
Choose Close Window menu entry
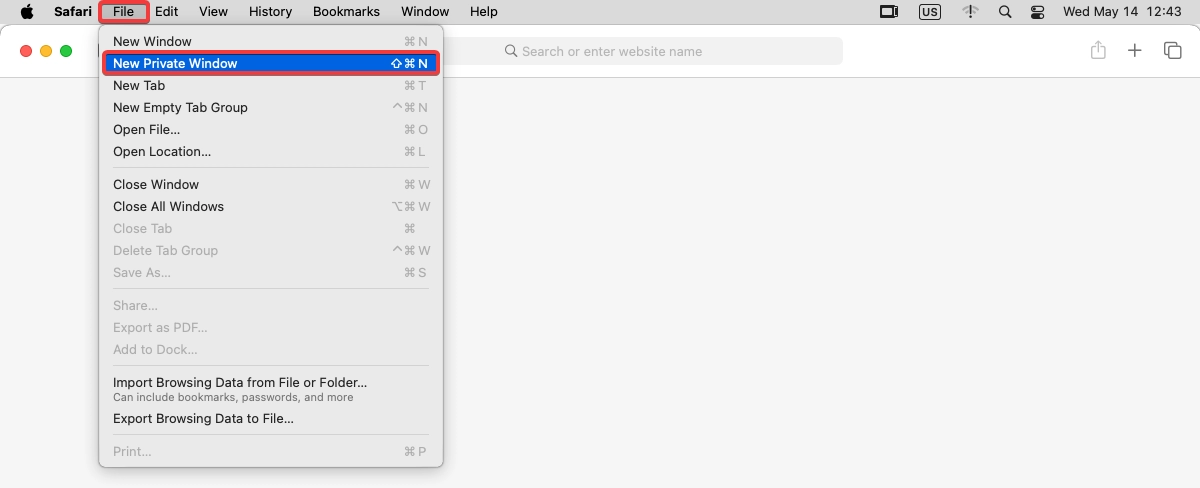point(270,184)
